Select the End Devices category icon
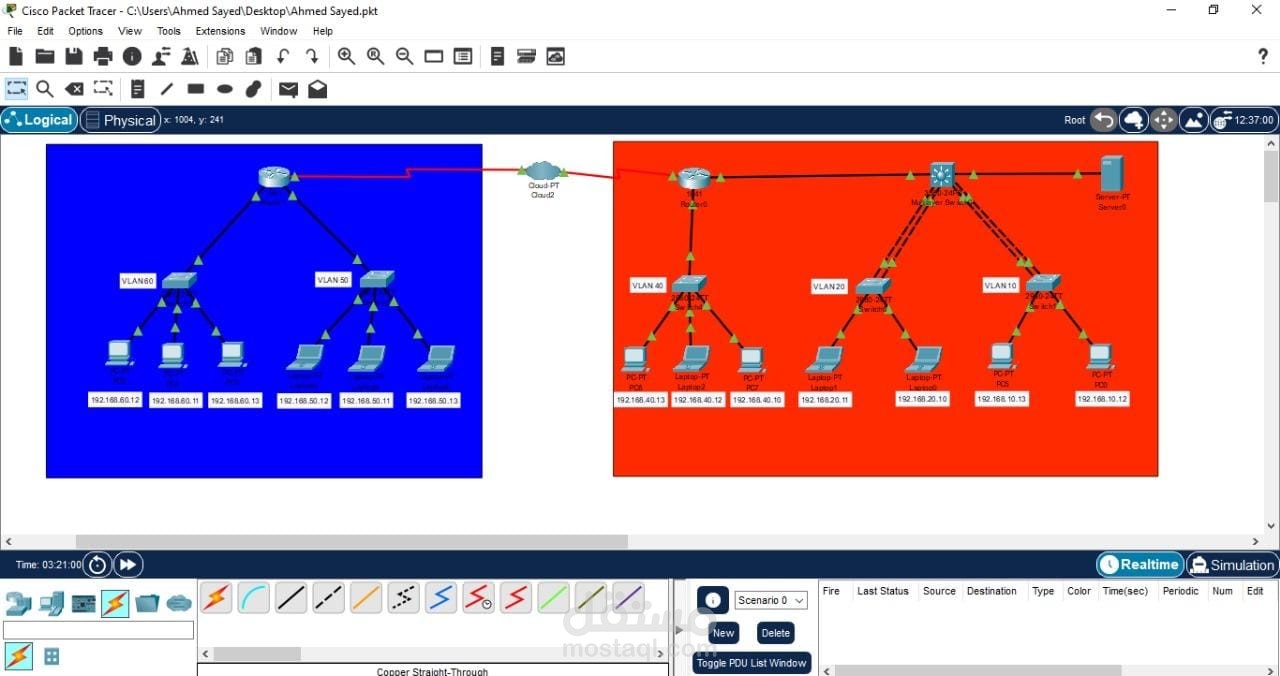 51,603
